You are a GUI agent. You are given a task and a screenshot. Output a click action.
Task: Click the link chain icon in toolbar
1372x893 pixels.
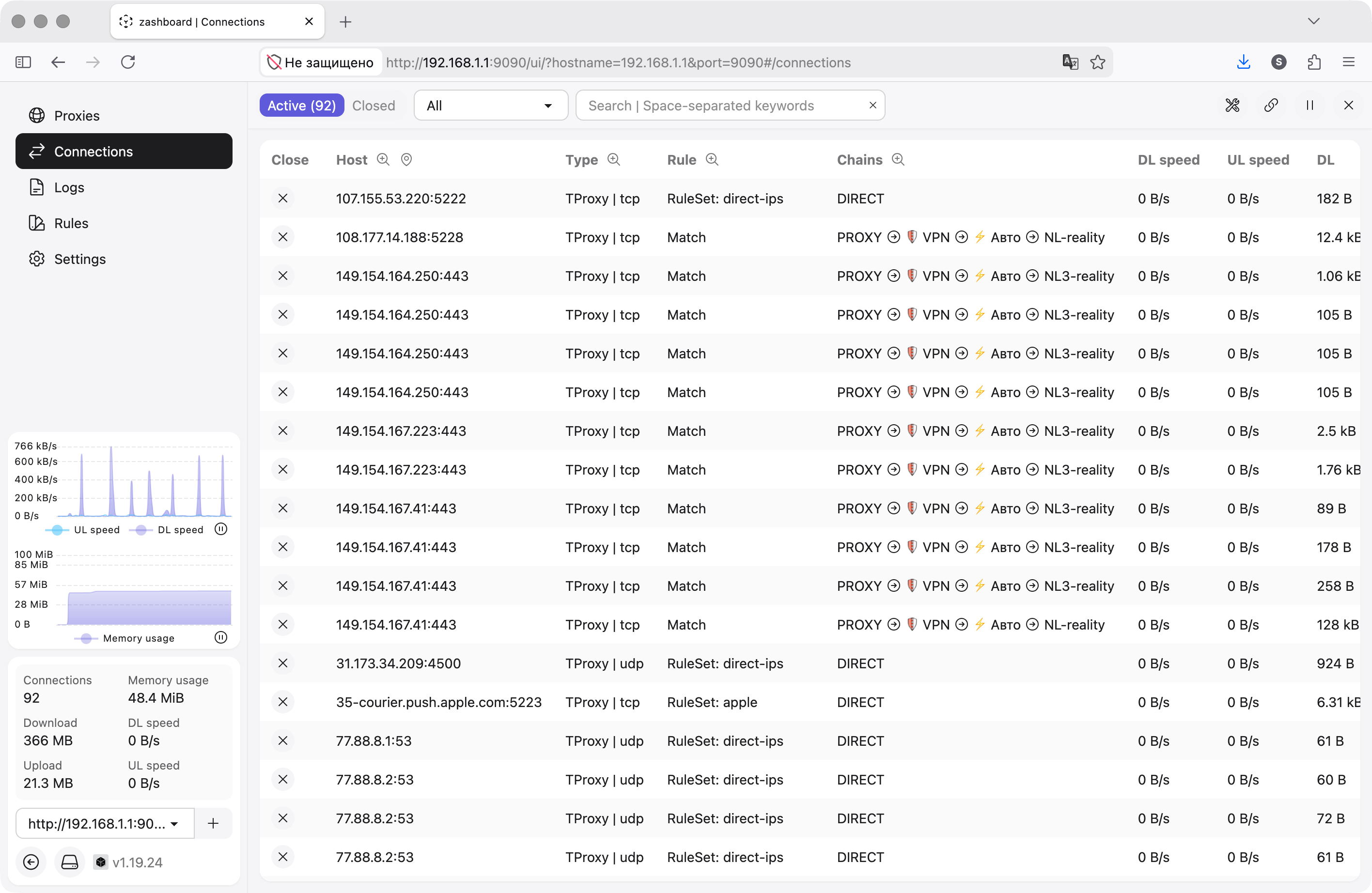click(x=1271, y=106)
